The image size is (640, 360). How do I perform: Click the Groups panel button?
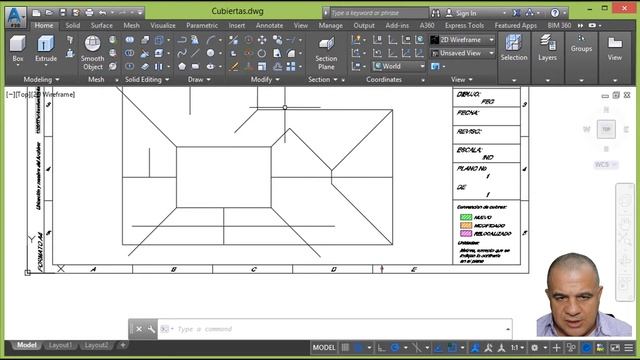(581, 44)
